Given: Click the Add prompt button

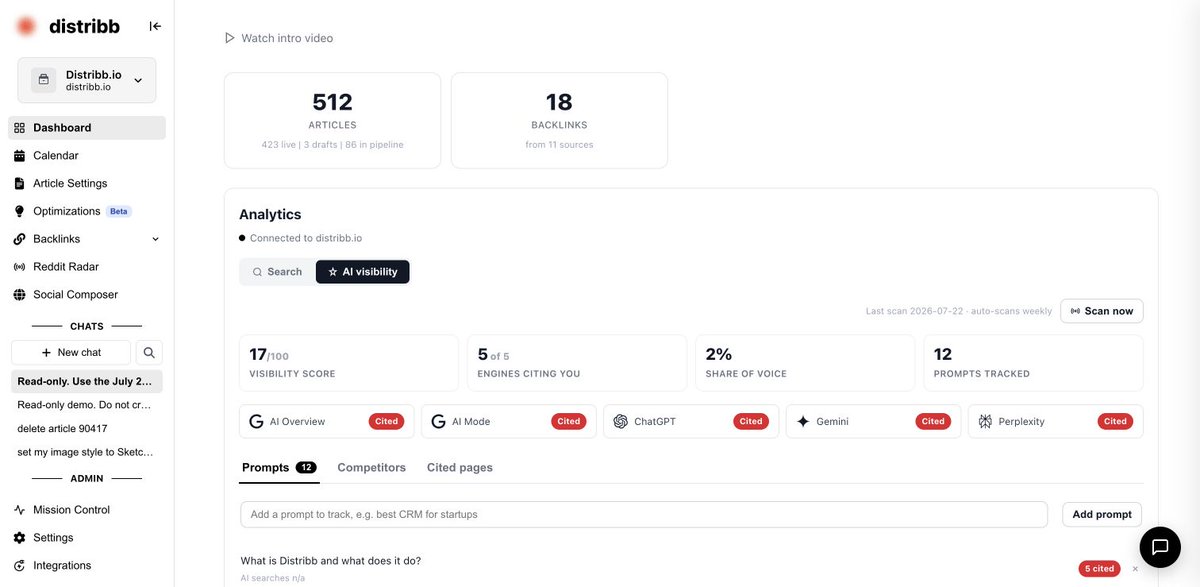Looking at the screenshot, I should (1102, 515).
